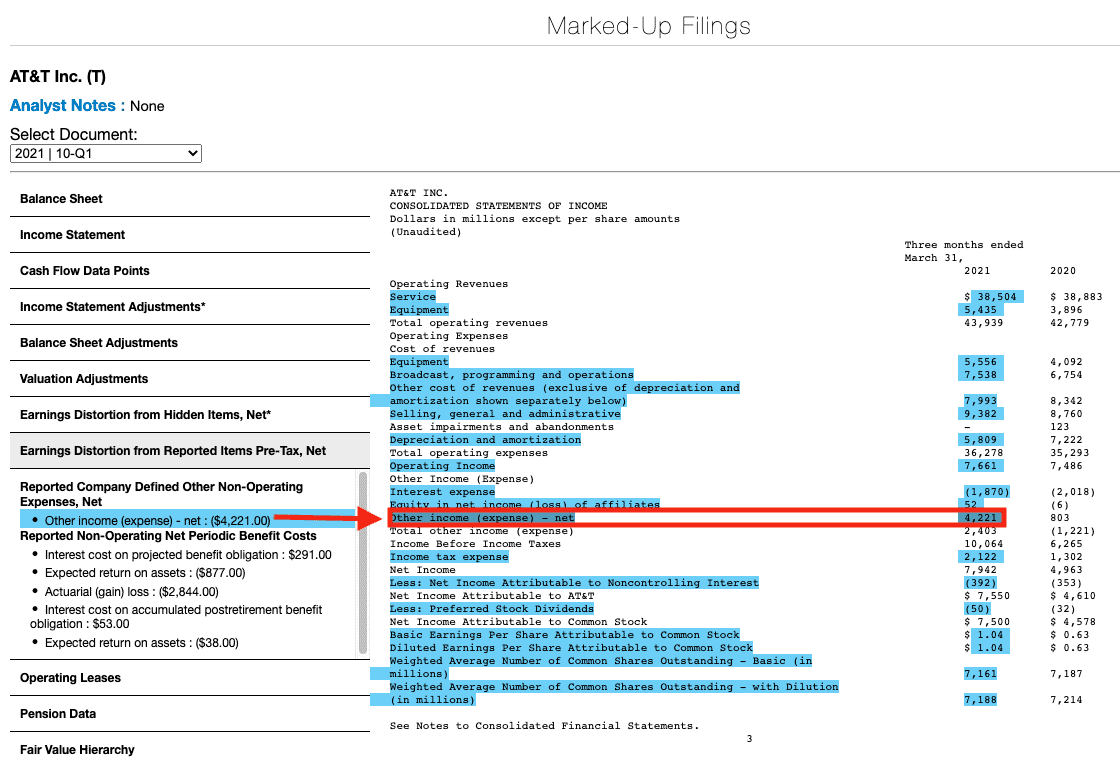Select Actuarial (gain) loss item
The width and height of the screenshot is (1120, 761).
tap(131, 592)
